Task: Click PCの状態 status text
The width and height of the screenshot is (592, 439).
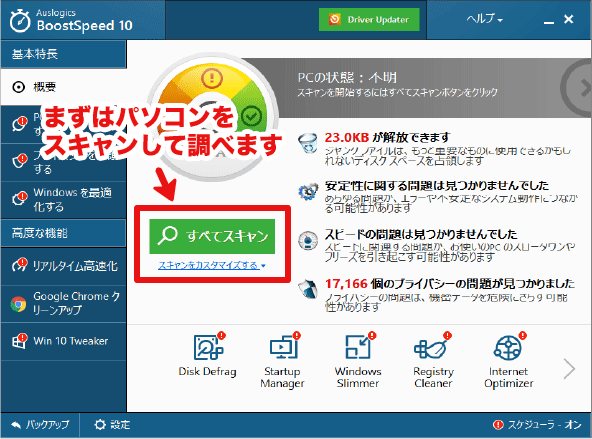Action: 347,78
